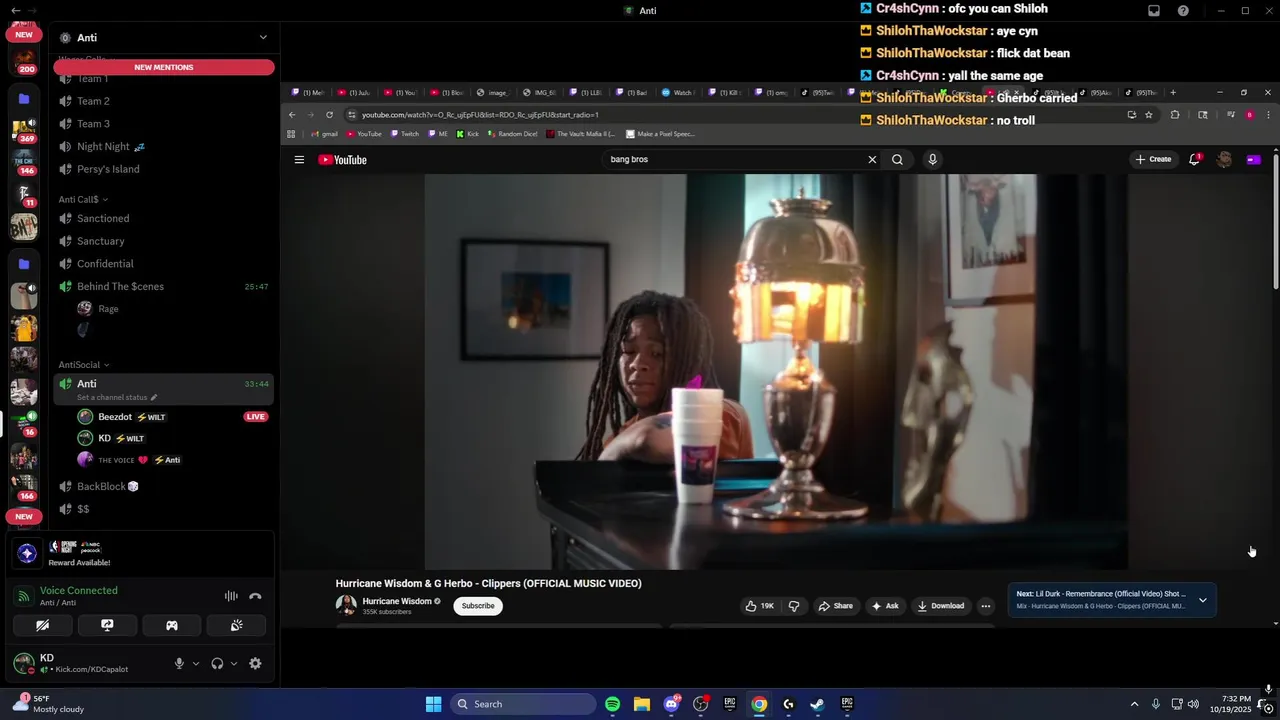Collapse the Anti Call$ category
Viewport: 1280px width, 720px height.
tap(83, 199)
